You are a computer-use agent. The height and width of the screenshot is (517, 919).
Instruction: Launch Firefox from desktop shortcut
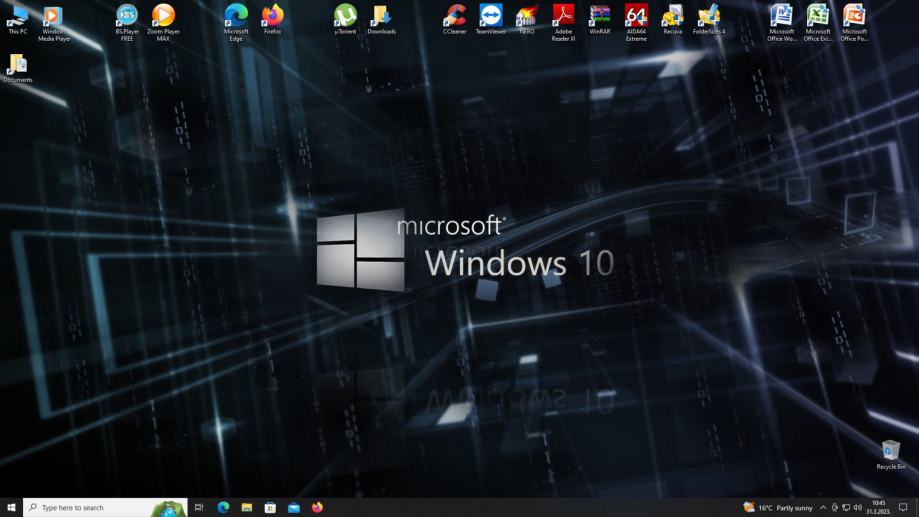click(272, 19)
